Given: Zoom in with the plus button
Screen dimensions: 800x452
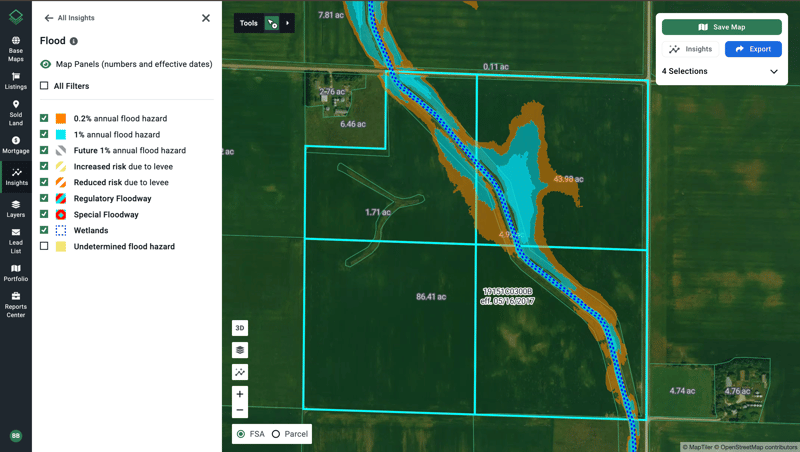Looking at the screenshot, I should coord(240,394).
